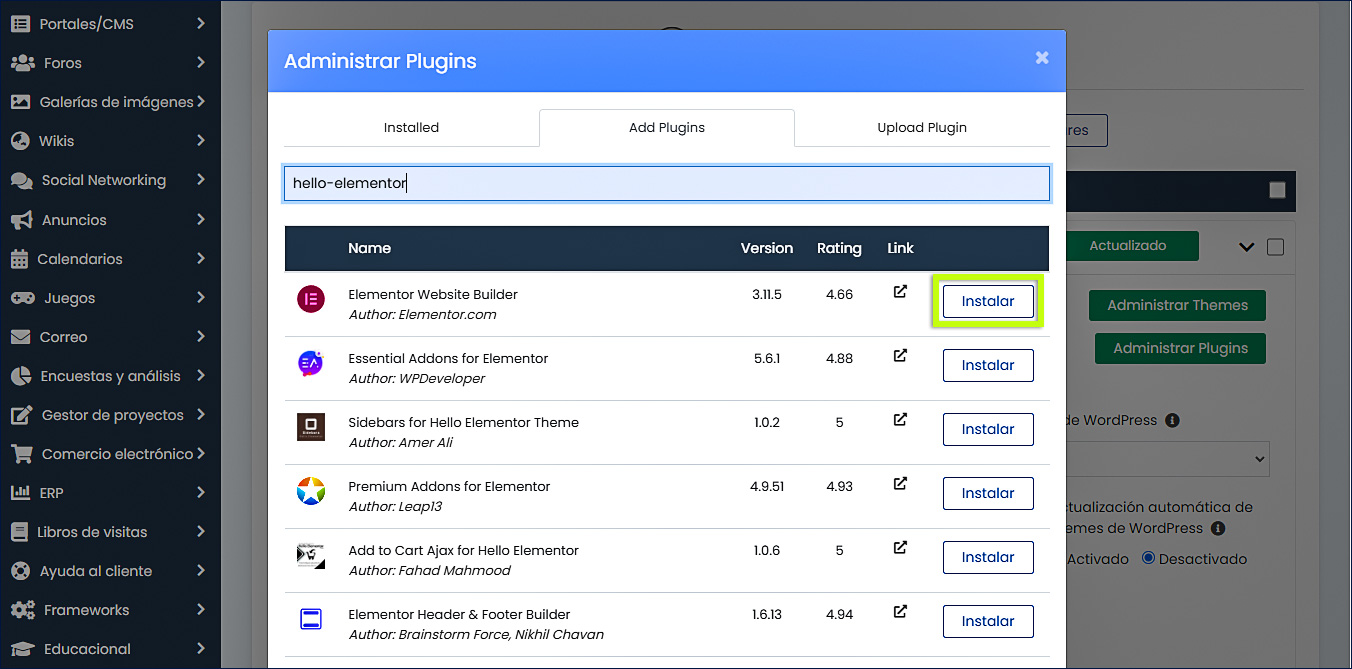Image resolution: width=1352 pixels, height=669 pixels.
Task: Switch to the Upload Plugin tab
Action: click(x=921, y=127)
